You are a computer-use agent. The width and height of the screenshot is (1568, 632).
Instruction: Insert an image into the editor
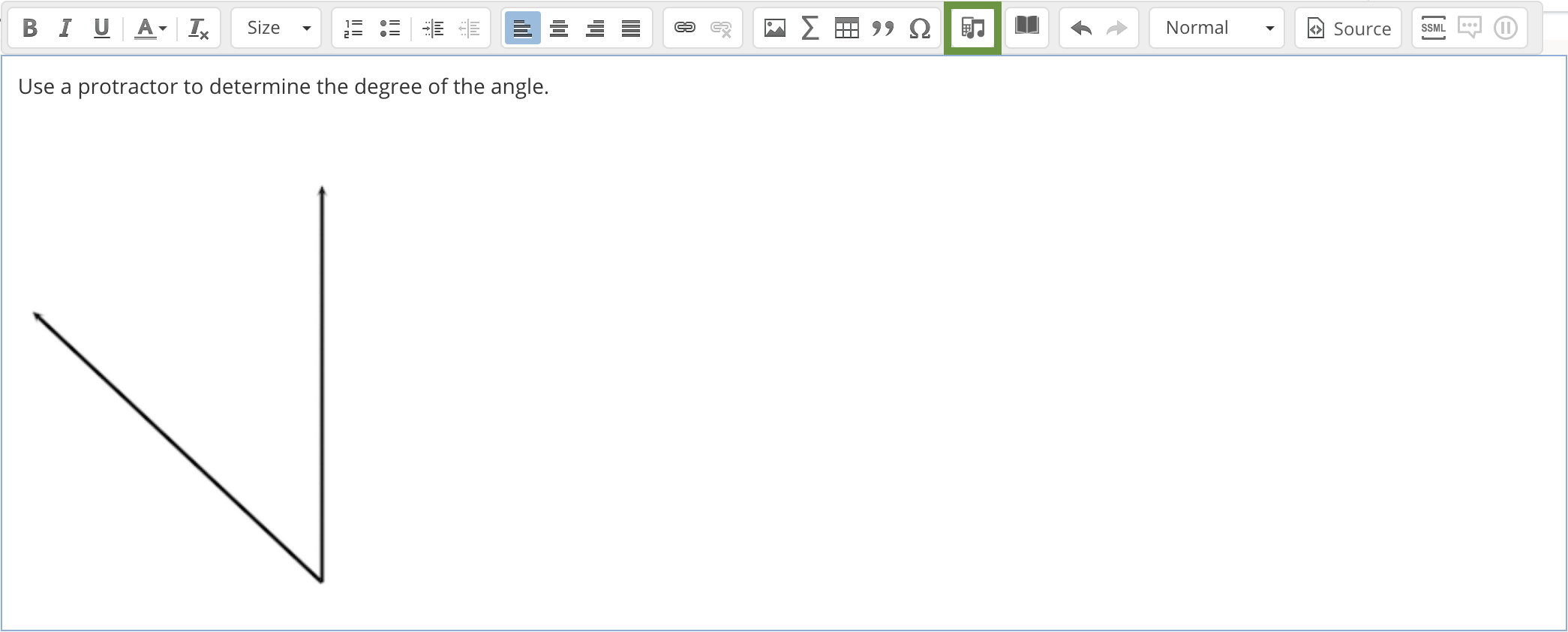pyautogui.click(x=774, y=29)
